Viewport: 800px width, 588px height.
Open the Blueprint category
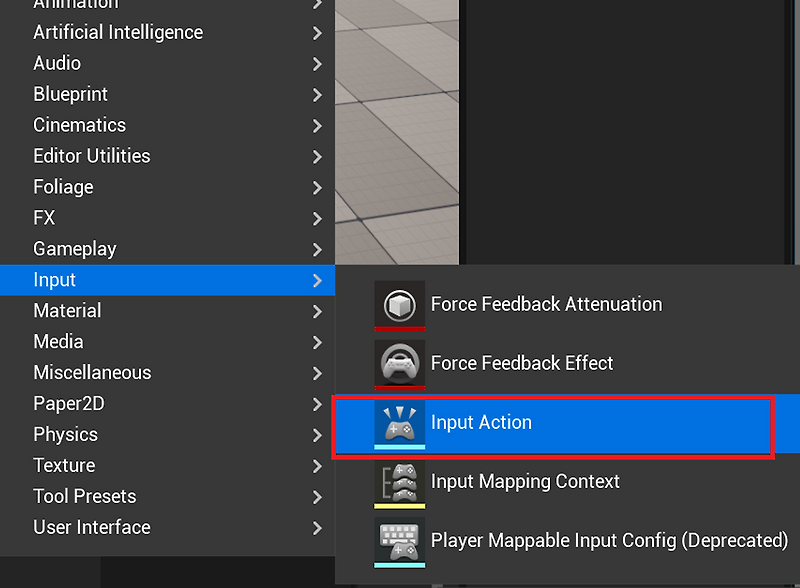tap(70, 94)
